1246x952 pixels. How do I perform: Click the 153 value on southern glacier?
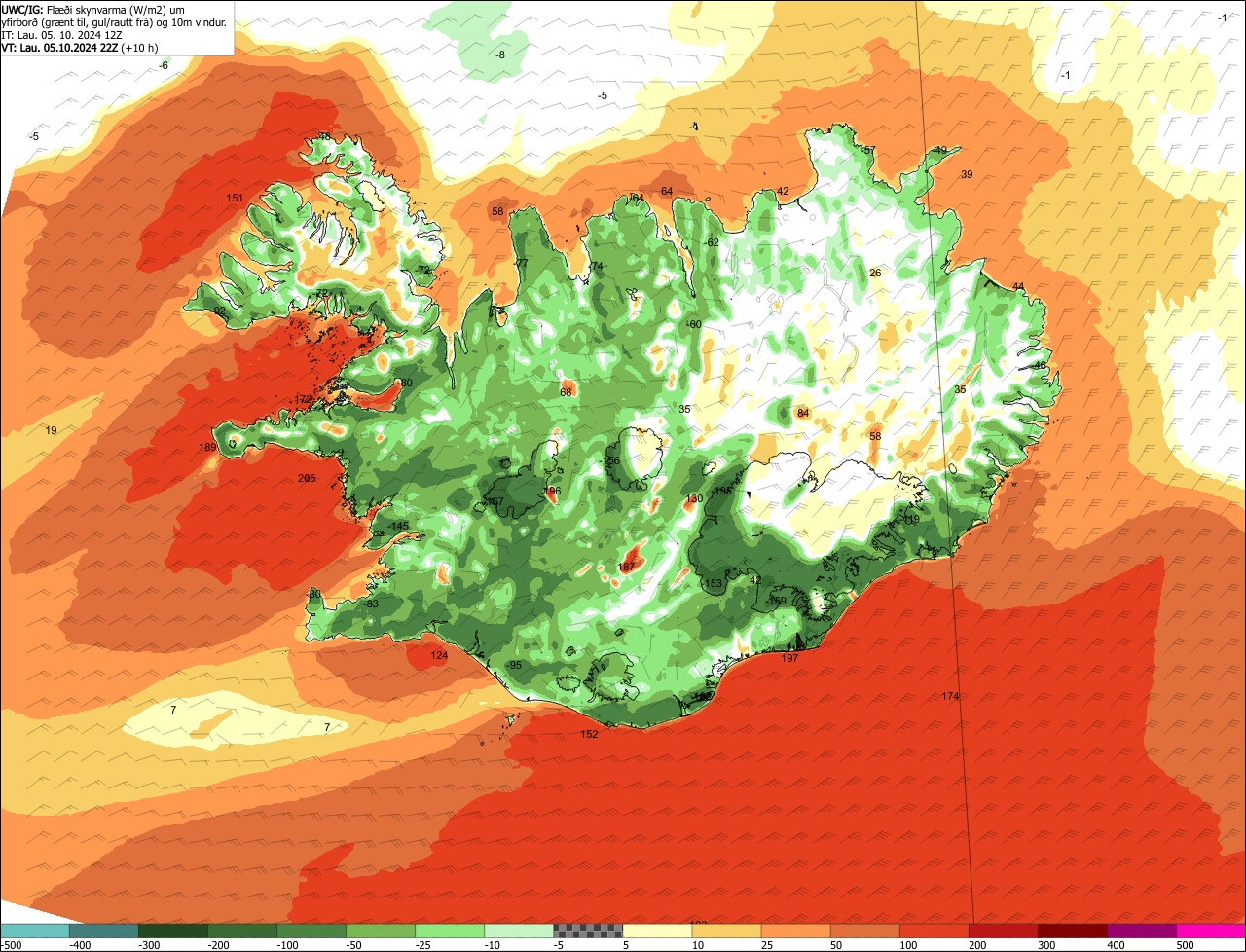click(714, 583)
